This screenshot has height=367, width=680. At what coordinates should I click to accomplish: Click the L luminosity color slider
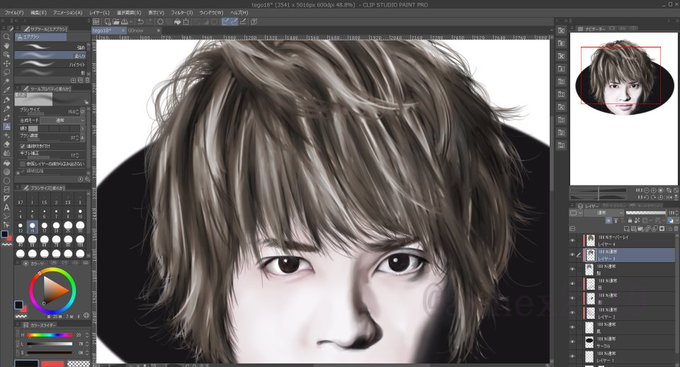click(x=49, y=344)
